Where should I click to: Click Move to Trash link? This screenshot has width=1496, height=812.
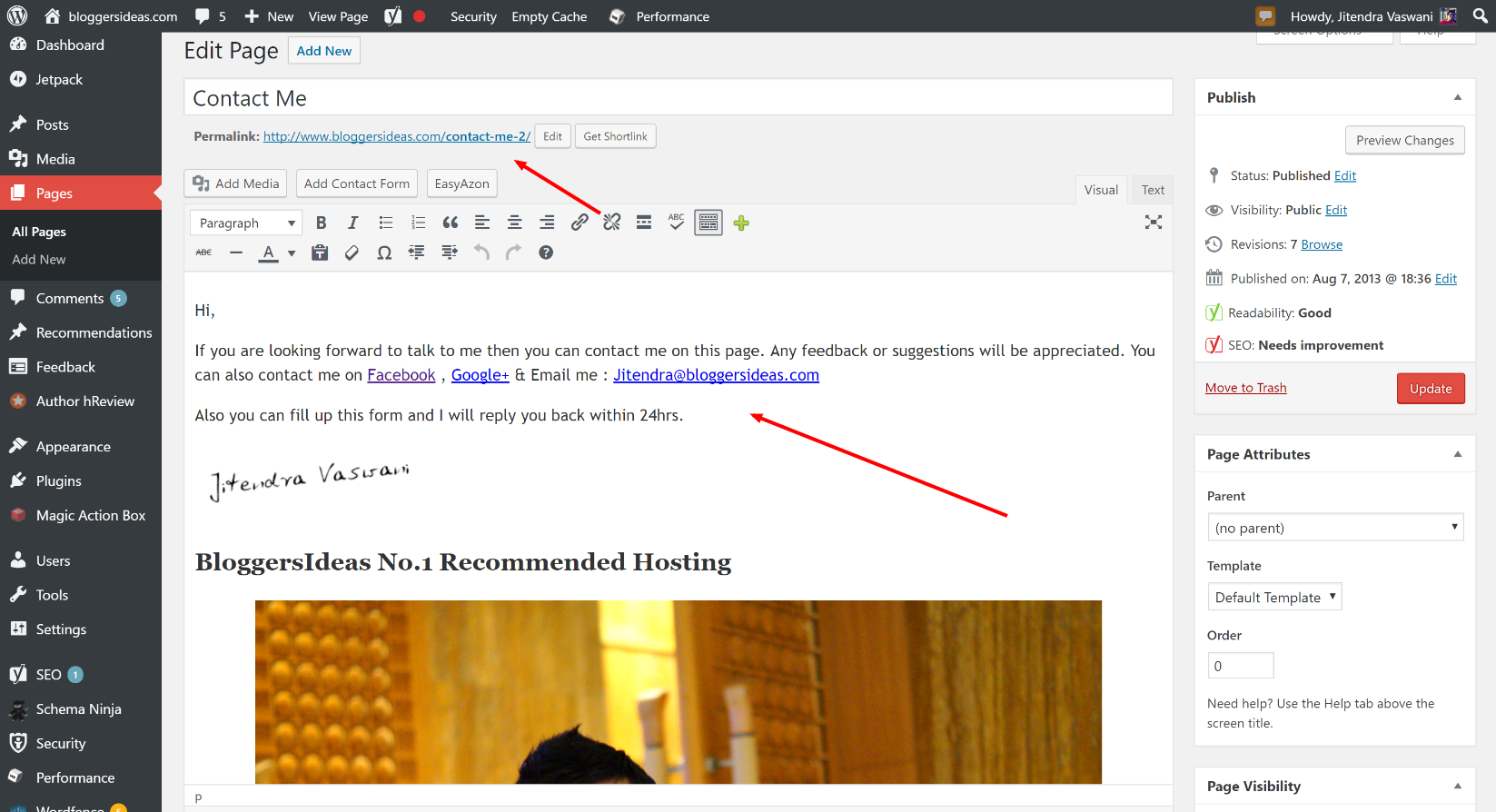(x=1245, y=388)
